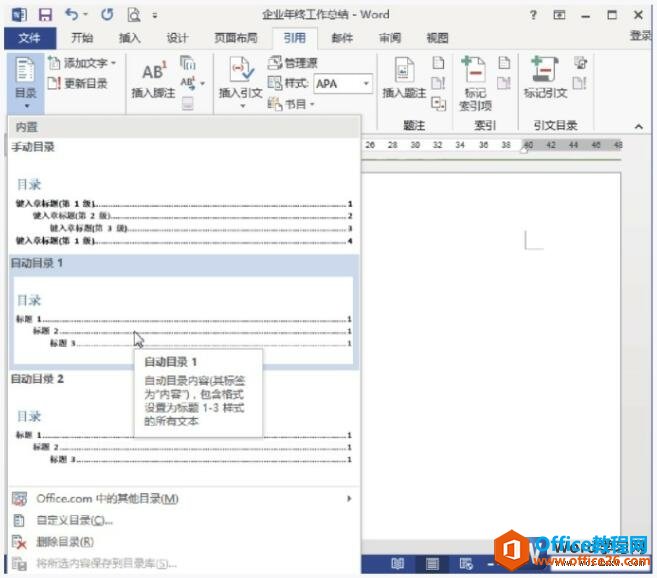Click the insert endnote icon
Viewport: 657px width, 578px height.
tap(188, 63)
